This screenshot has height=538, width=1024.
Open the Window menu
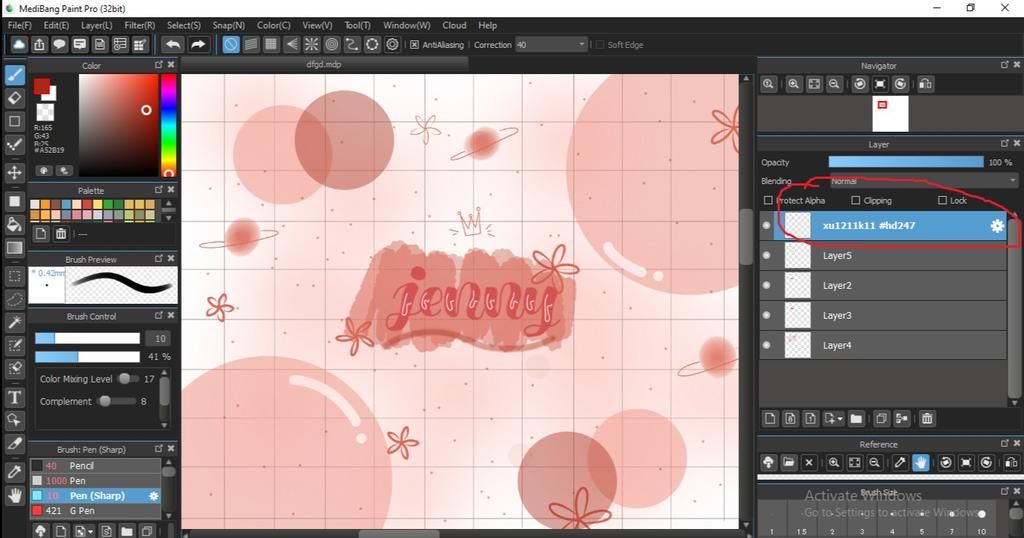406,25
